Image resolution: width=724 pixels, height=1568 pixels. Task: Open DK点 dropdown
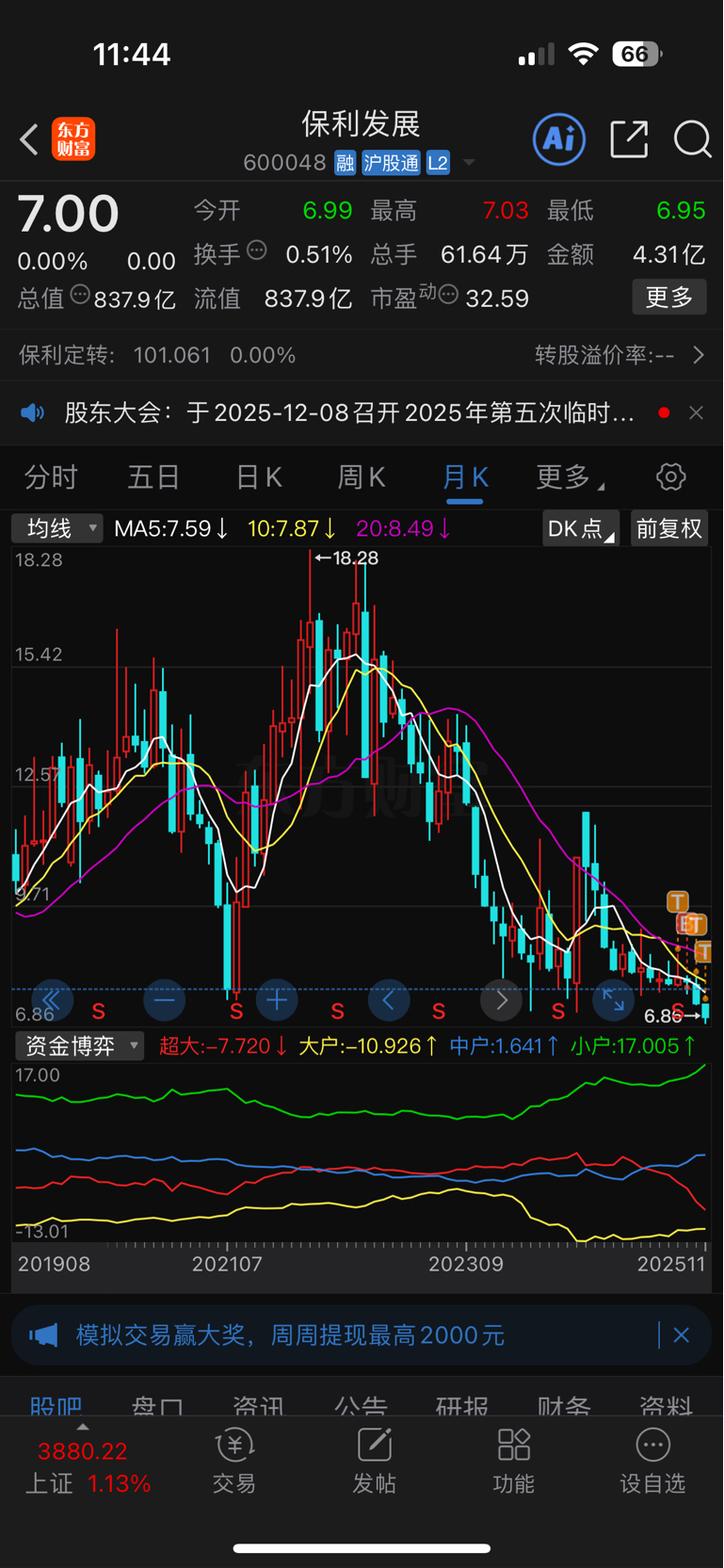581,528
